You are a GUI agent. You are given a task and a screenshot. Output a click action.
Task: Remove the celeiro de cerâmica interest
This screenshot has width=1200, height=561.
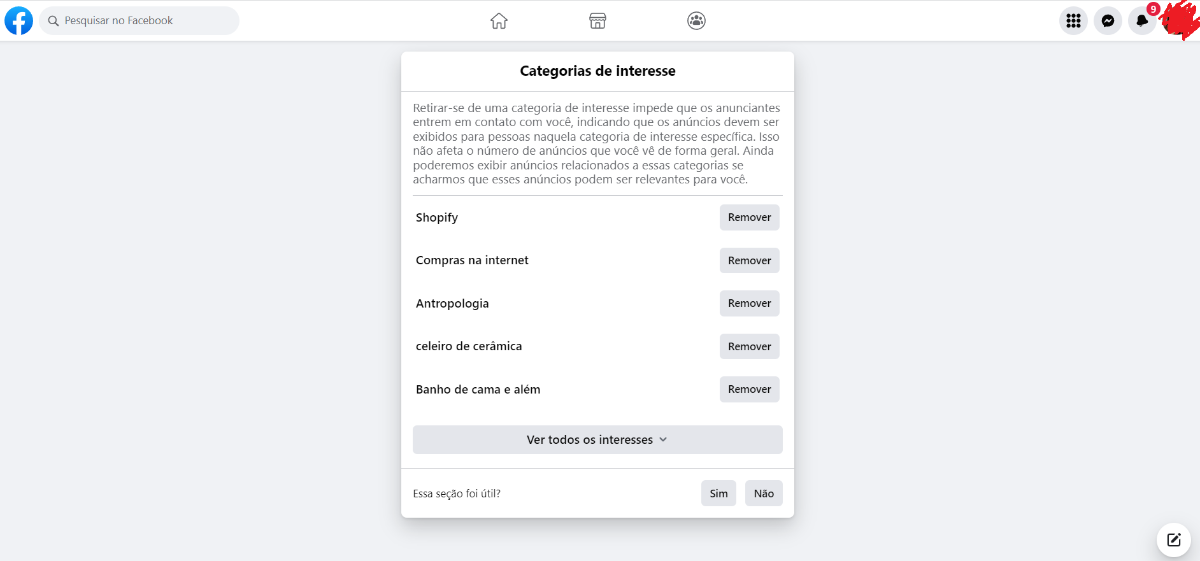pyautogui.click(x=749, y=346)
